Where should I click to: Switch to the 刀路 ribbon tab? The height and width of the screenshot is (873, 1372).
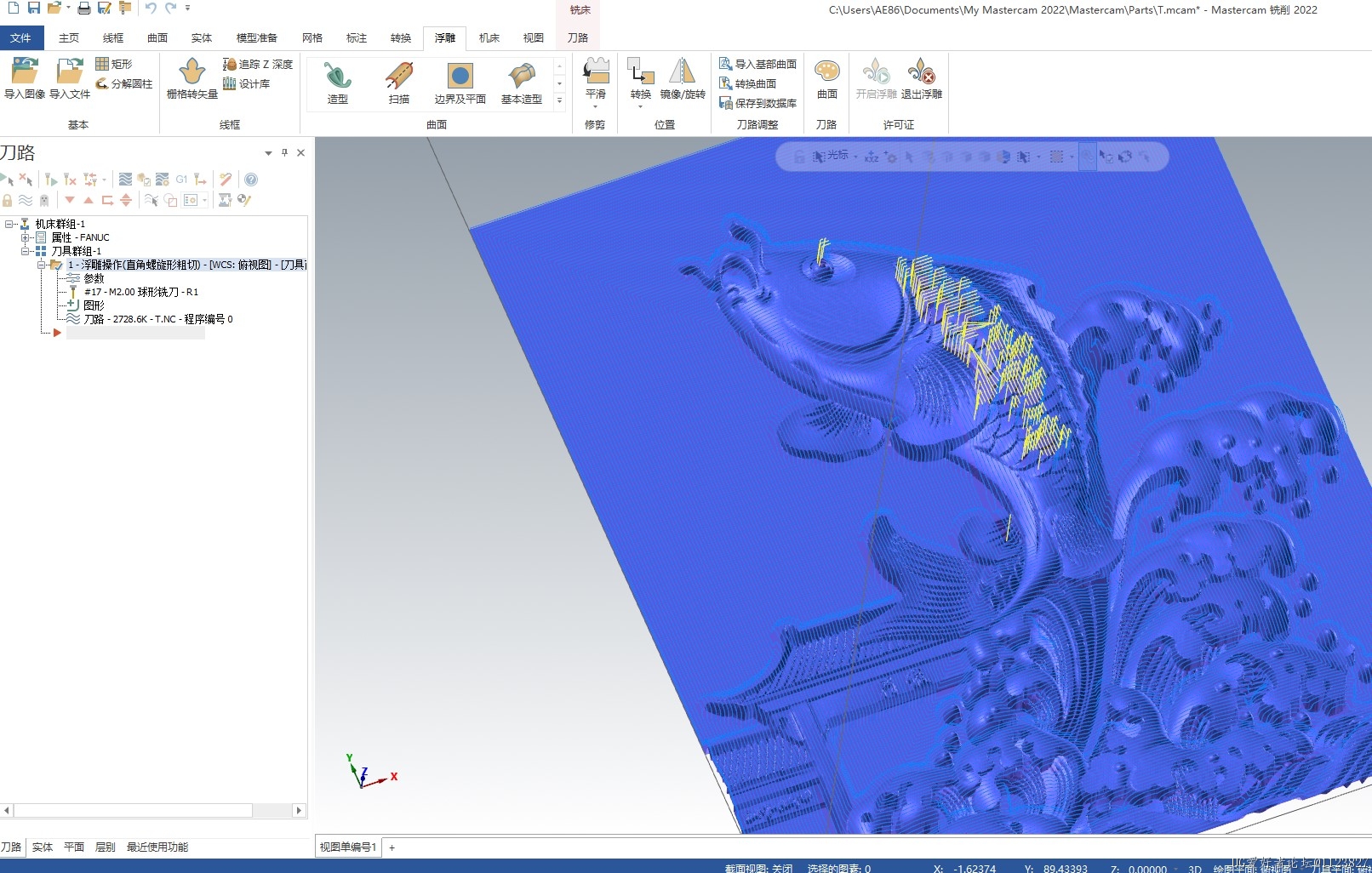tap(578, 37)
